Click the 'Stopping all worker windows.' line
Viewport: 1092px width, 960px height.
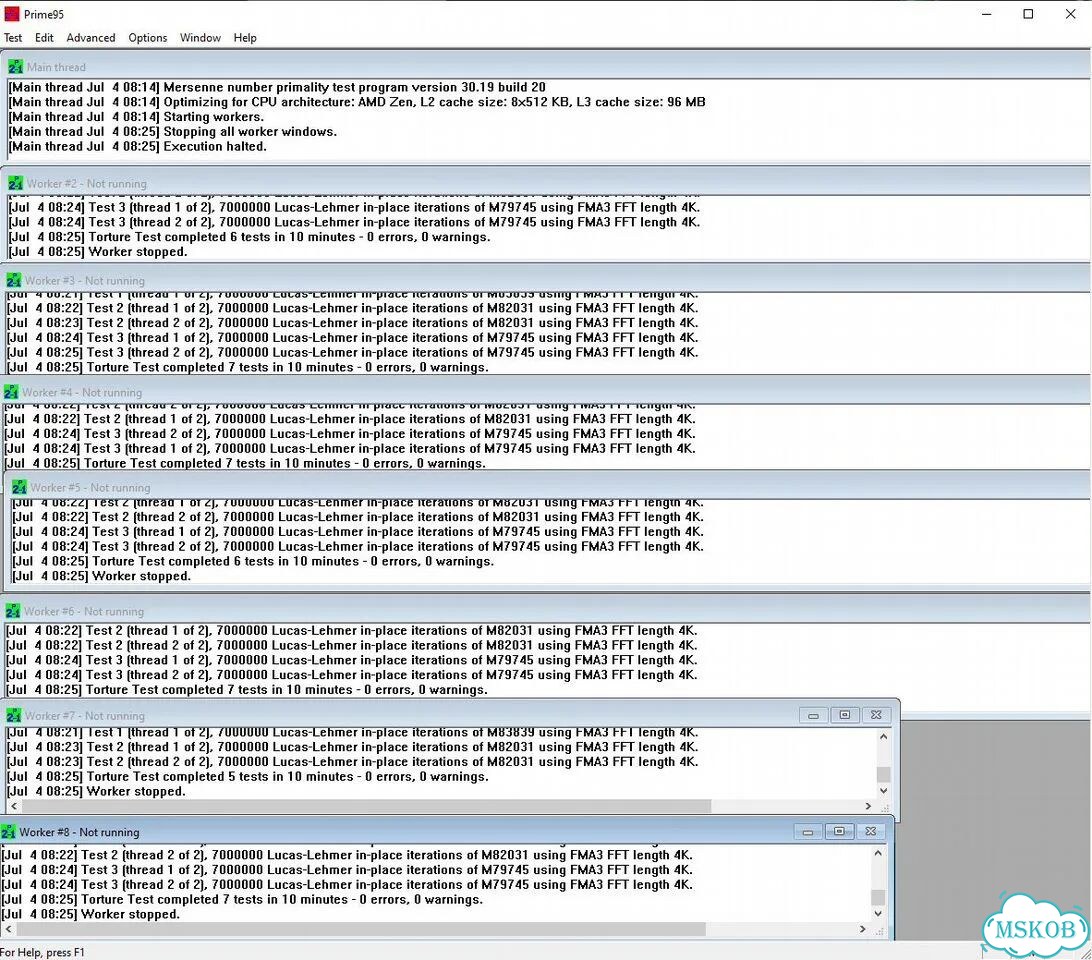tap(173, 132)
